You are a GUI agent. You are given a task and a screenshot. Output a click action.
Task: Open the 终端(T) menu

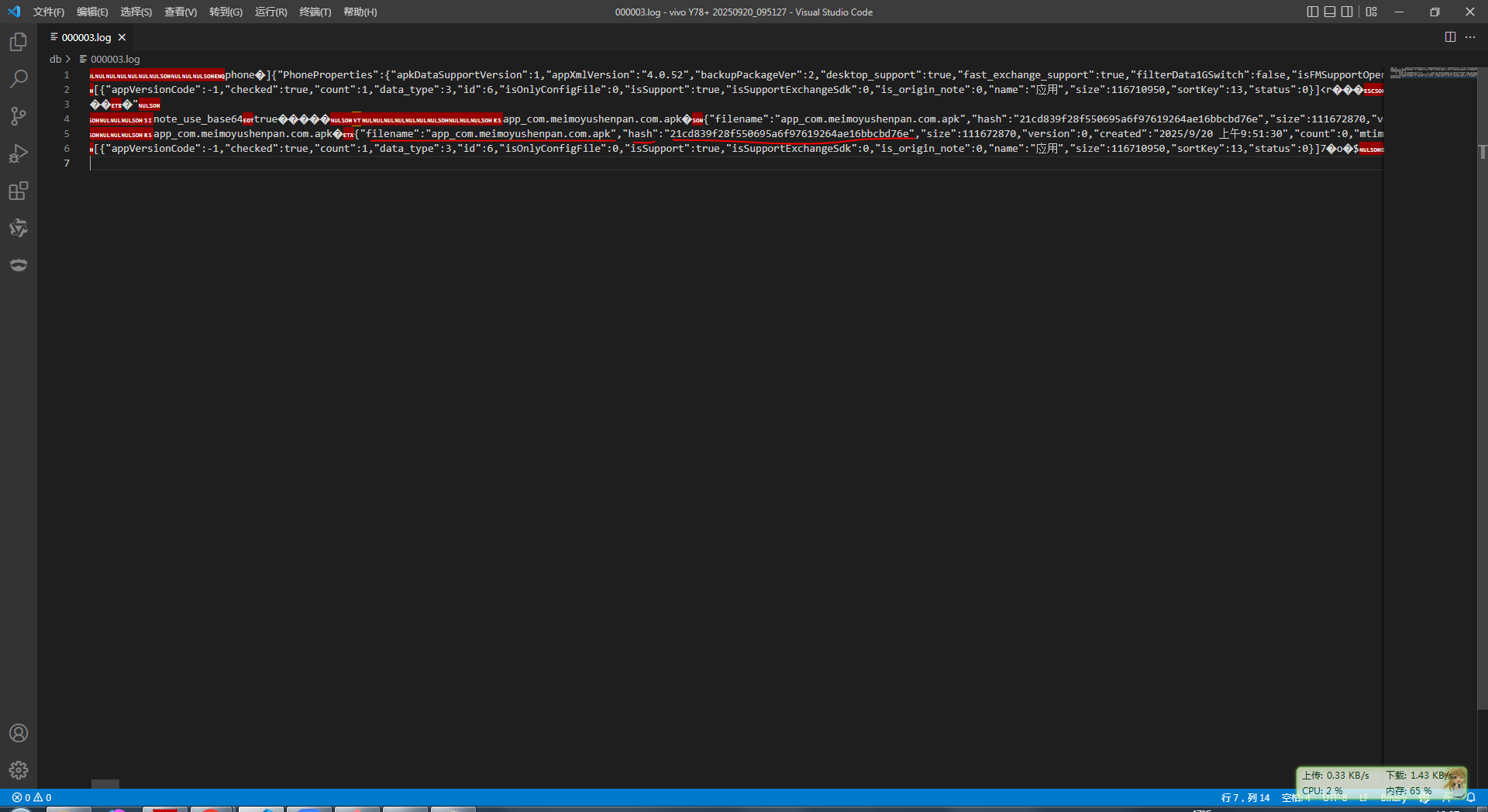pyautogui.click(x=315, y=12)
